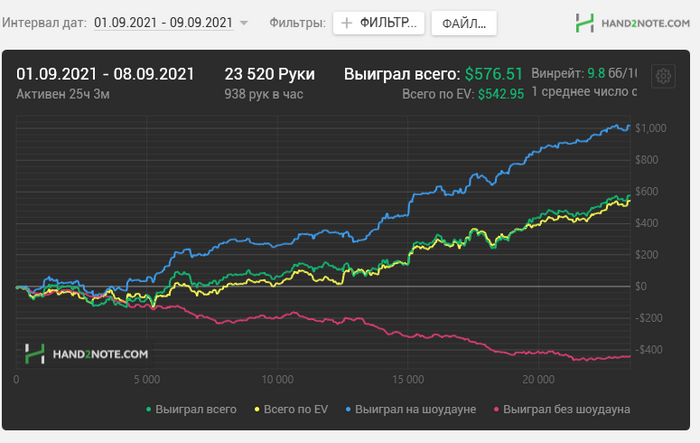Viewport: 700px width, 443px height.
Task: Open the date interval dropdown arrow
Action: point(244,23)
